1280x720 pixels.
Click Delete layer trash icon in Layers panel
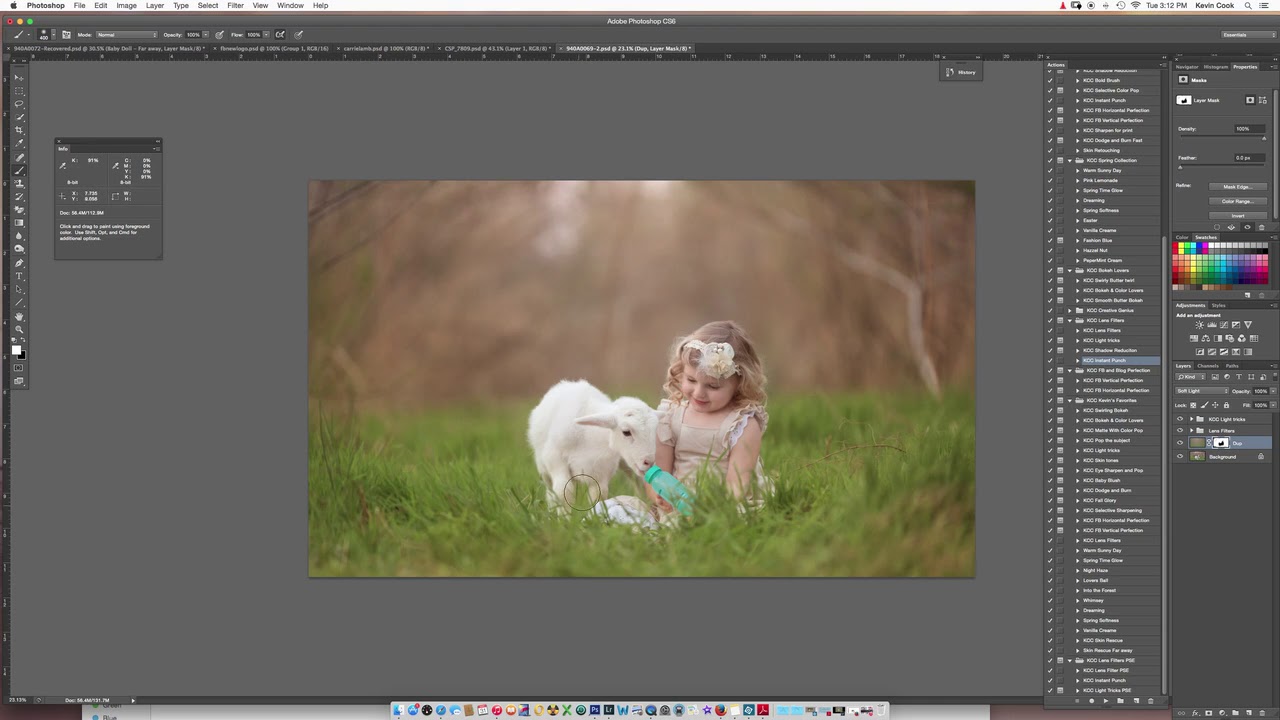(x=1262, y=713)
